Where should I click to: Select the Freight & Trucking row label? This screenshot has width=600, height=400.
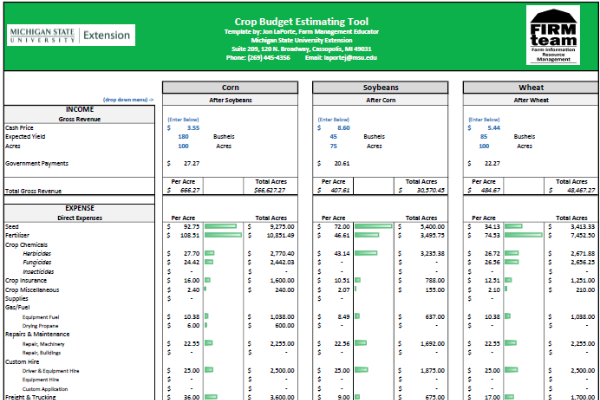[x=34, y=398]
